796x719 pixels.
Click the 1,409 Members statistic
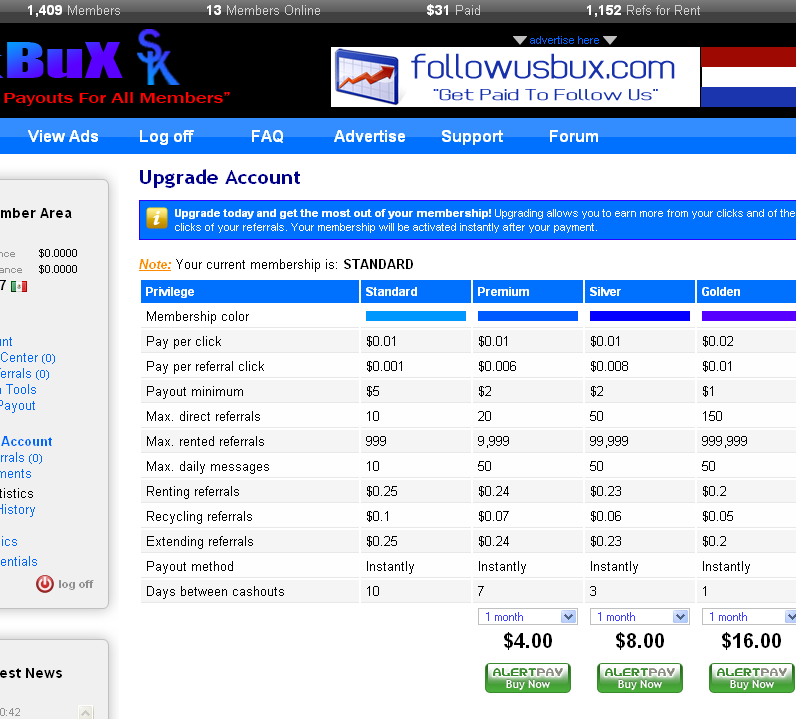coord(74,10)
